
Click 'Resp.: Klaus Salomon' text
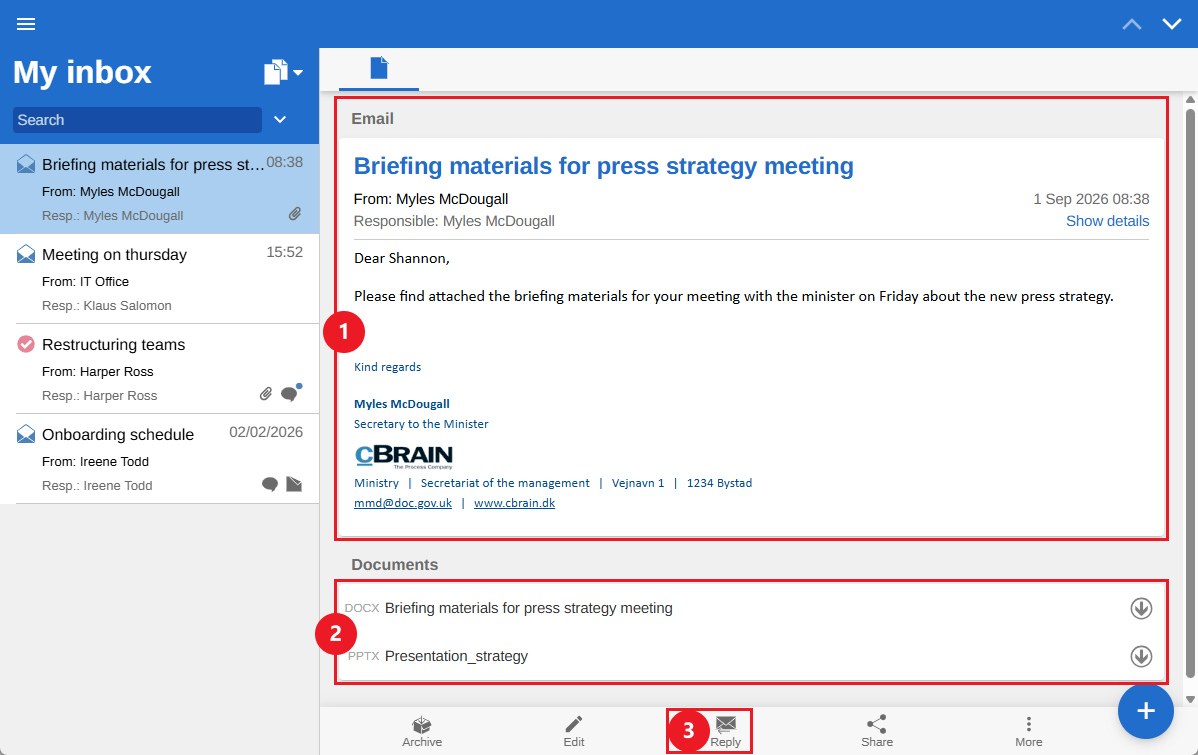[x=106, y=306]
